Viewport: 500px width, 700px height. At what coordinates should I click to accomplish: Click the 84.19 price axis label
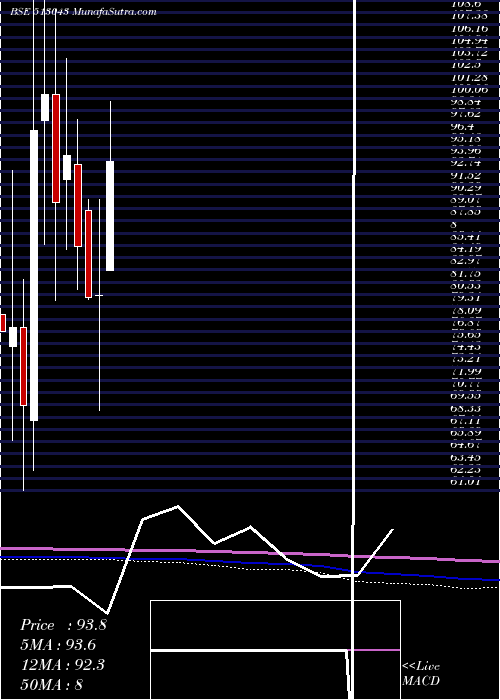pyautogui.click(x=464, y=248)
